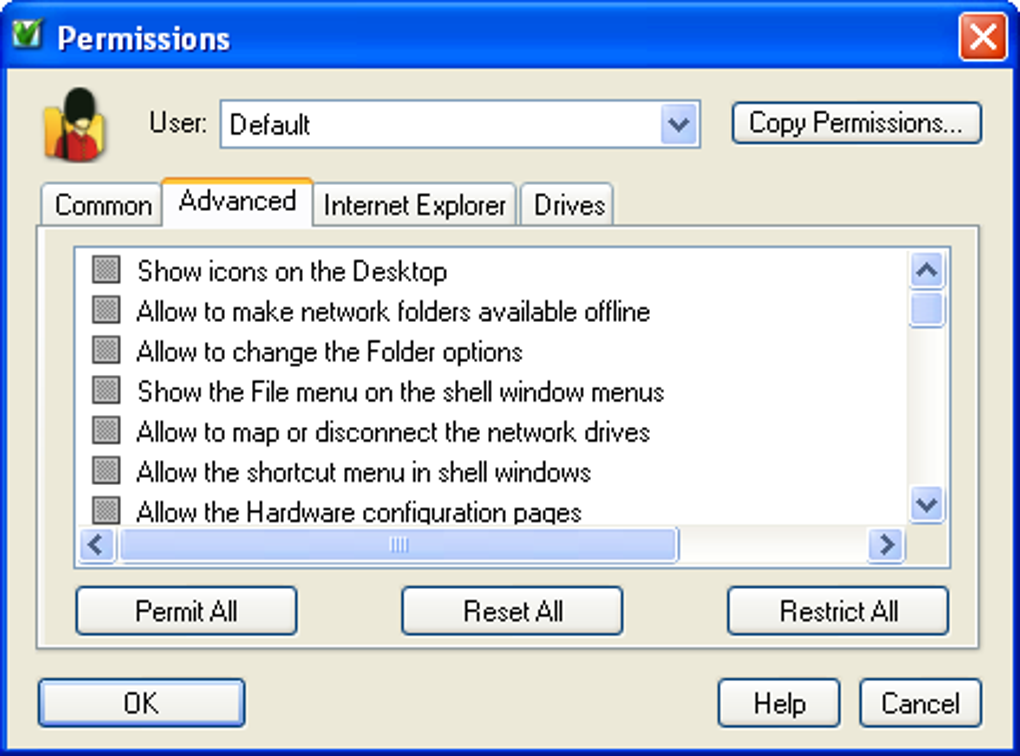This screenshot has height=756, width=1020.
Task: Enable Allow the shortcut menu in shell windows
Action: click(x=104, y=471)
